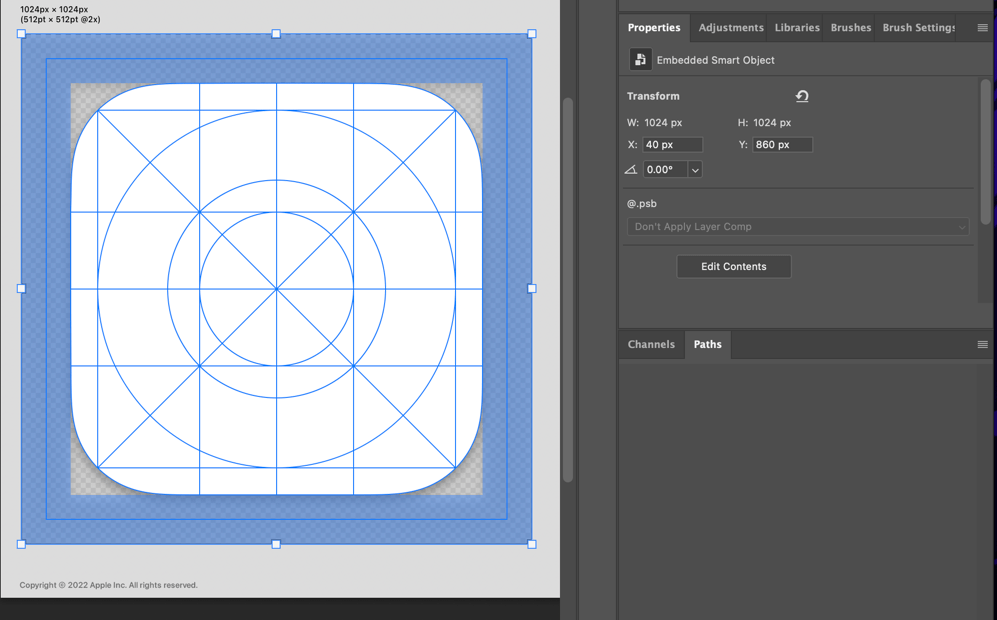The image size is (997, 620).
Task: Click the bottom-left corner transform handle
Action: tap(21, 544)
